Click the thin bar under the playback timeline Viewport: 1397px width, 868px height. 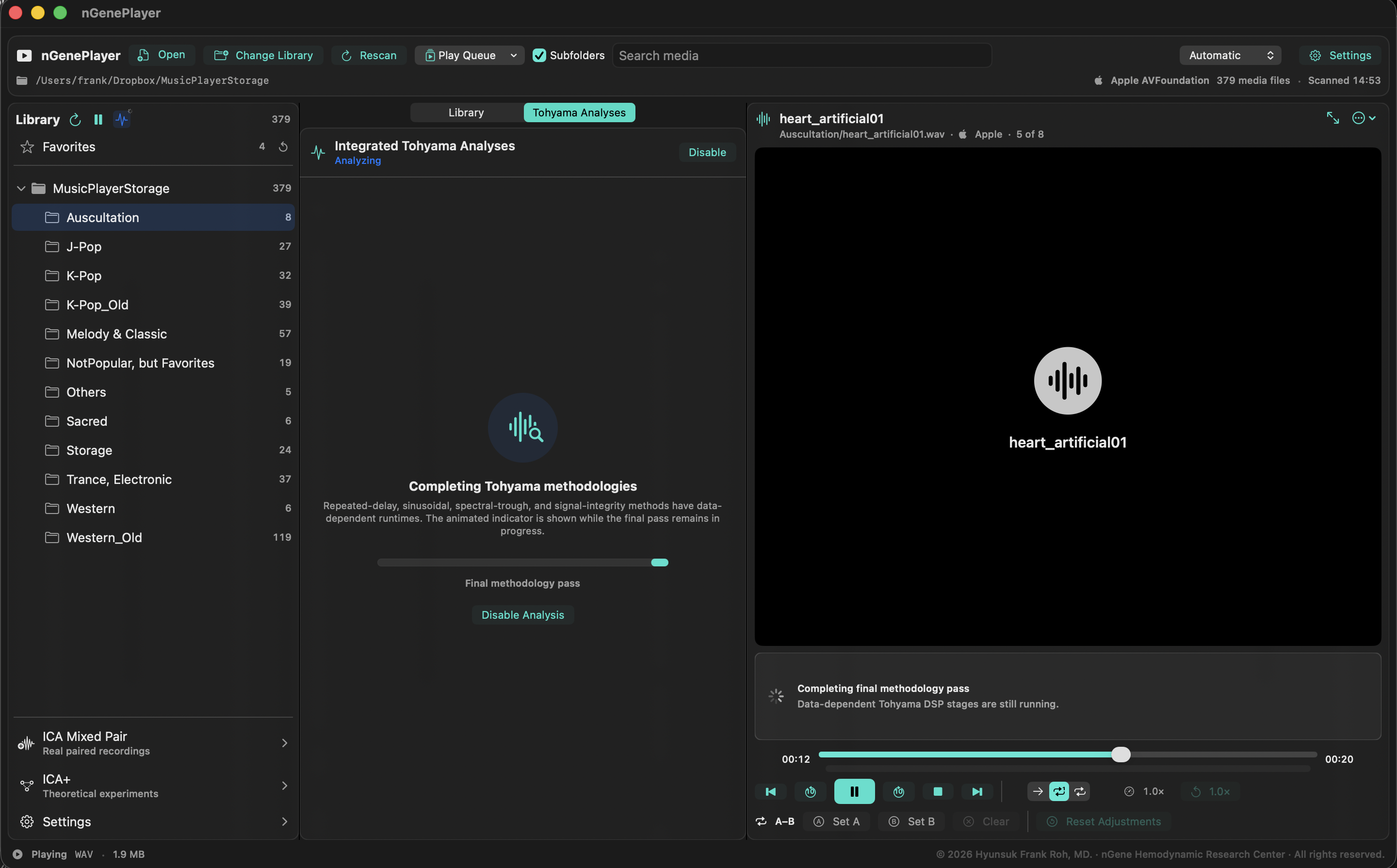point(1068,768)
